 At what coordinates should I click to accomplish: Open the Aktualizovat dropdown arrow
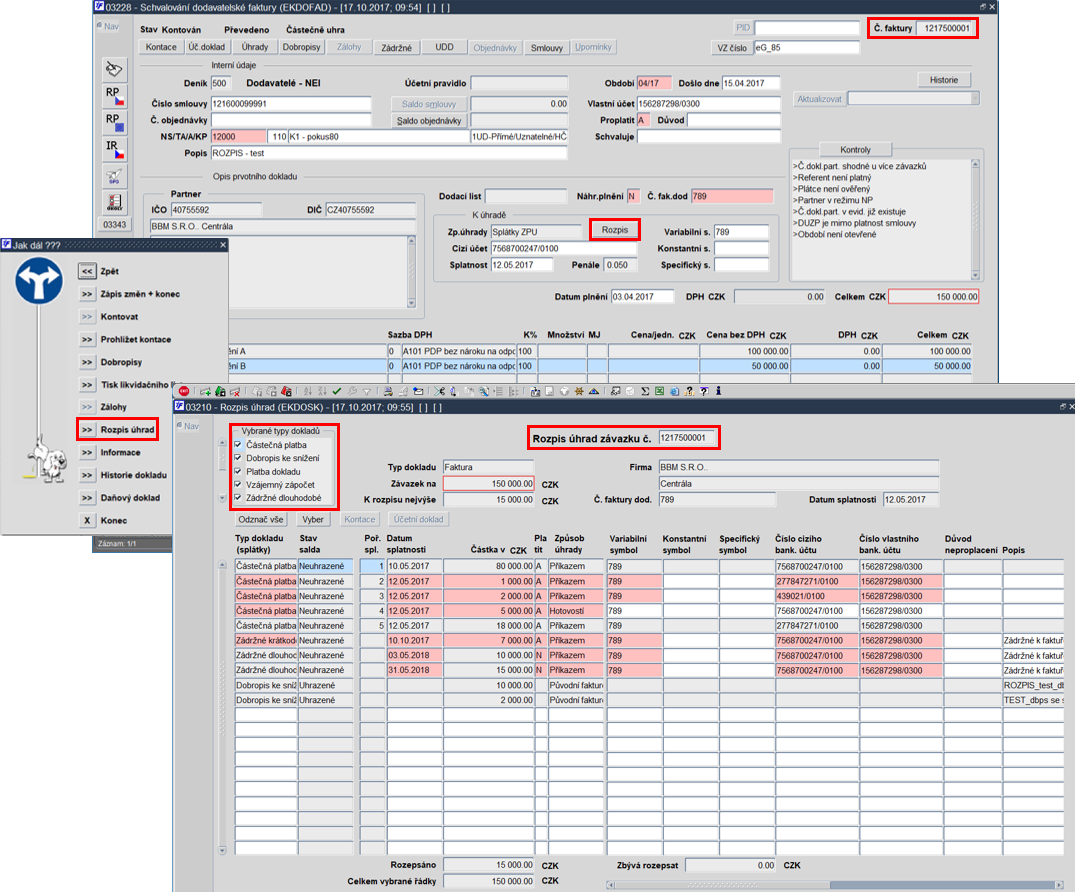[974, 99]
